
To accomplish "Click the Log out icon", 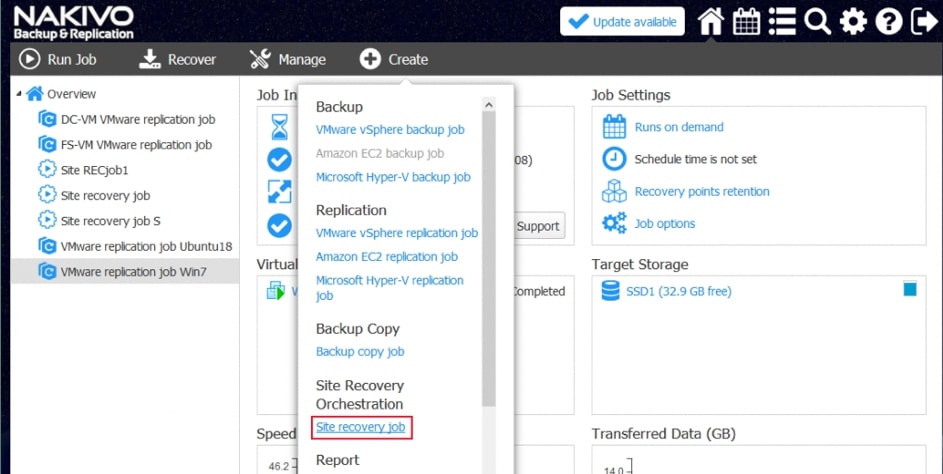I will (923, 21).
